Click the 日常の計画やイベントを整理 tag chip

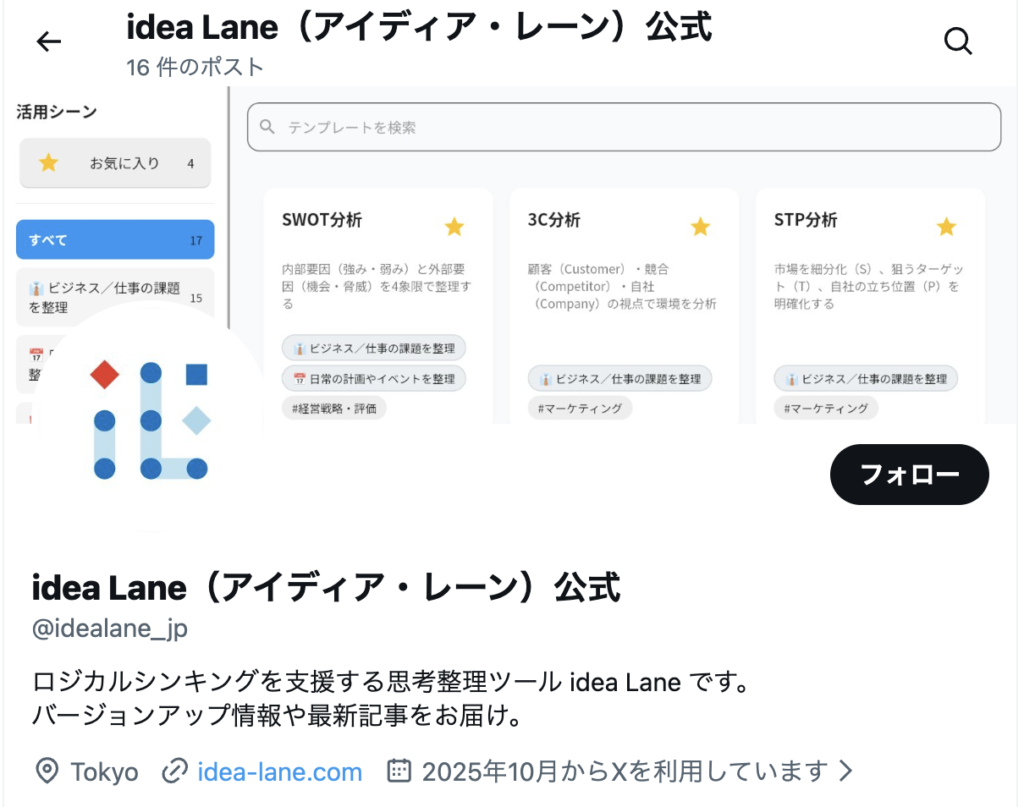coord(374,379)
